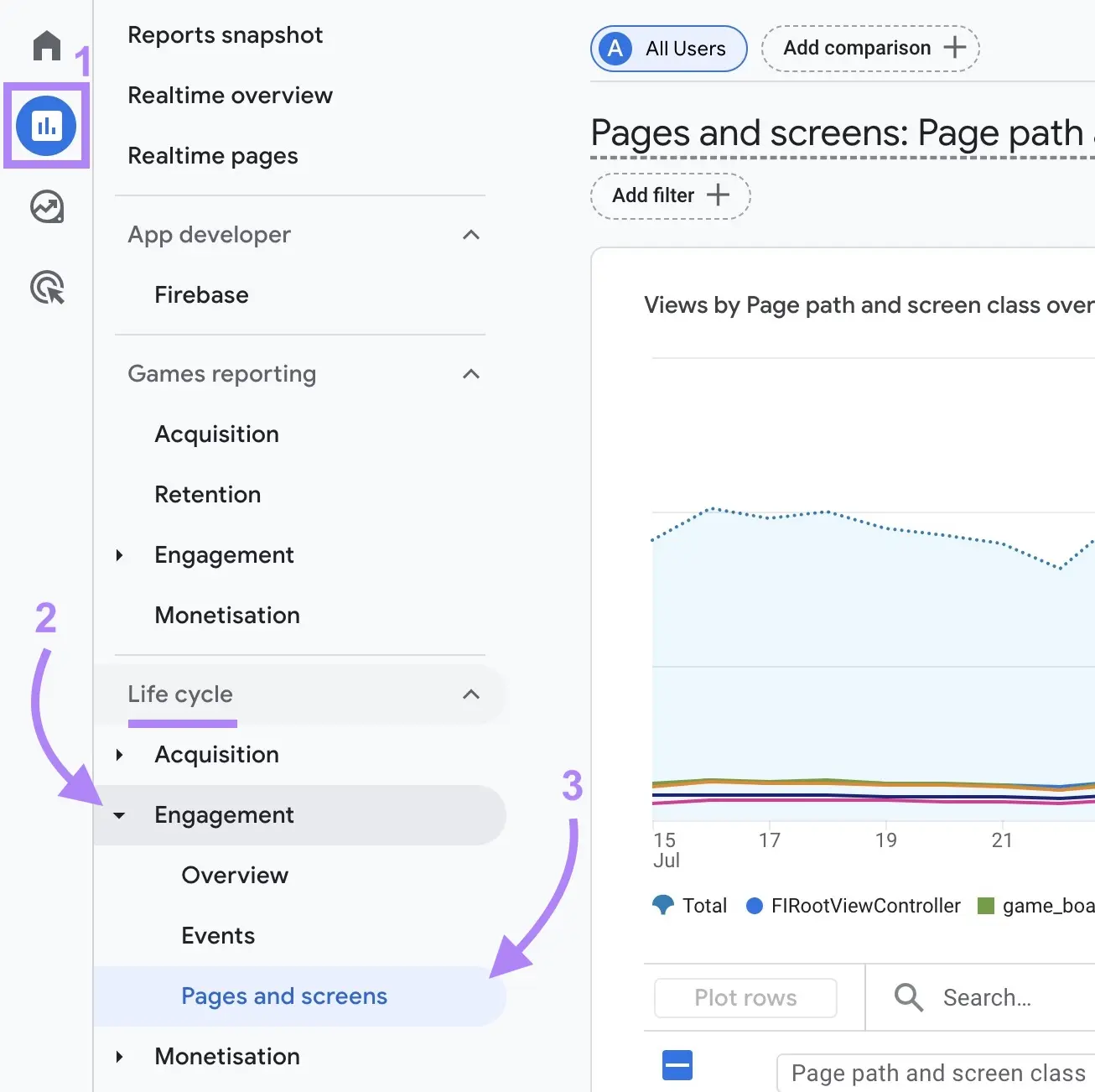
Task: Toggle the select-all rows checkbox
Action: [677, 1064]
